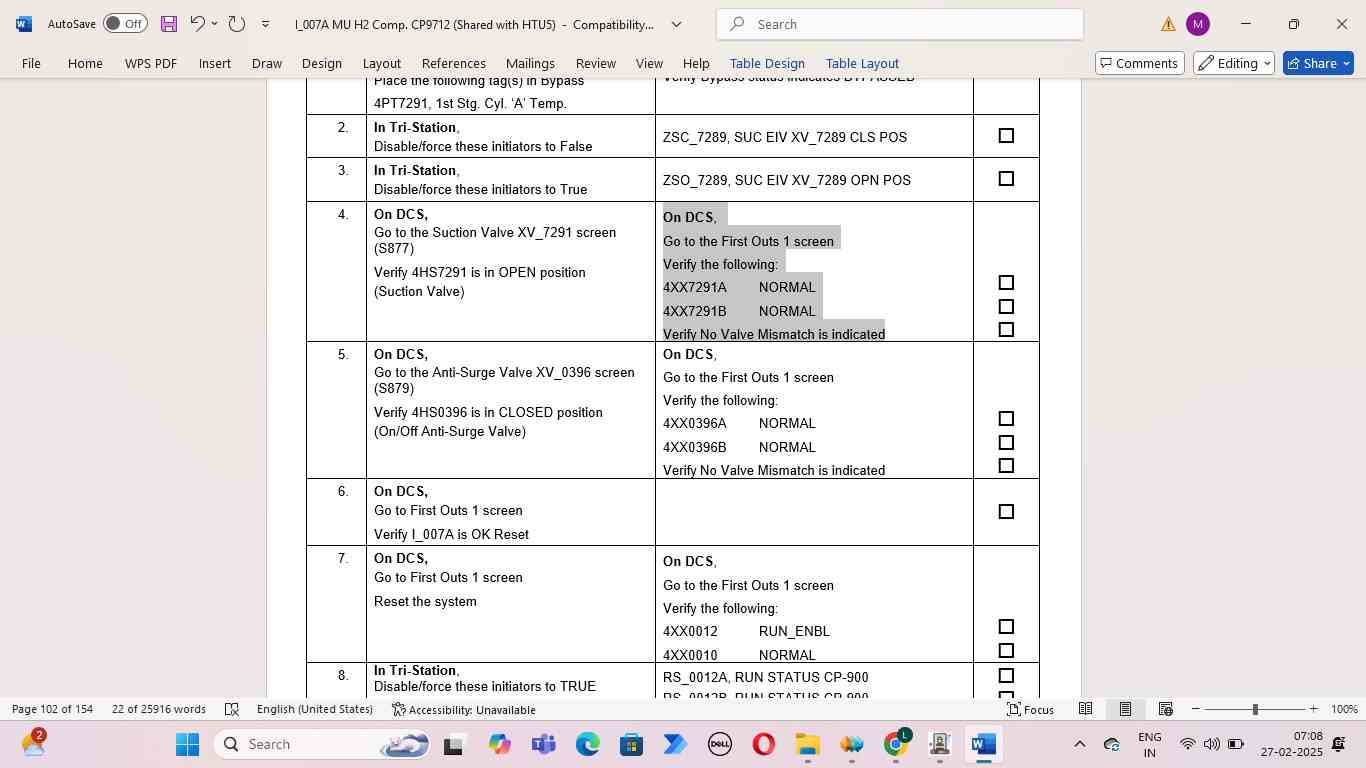1366x768 pixels.
Task: Open Microsoft Edge from taskbar
Action: pos(587,744)
